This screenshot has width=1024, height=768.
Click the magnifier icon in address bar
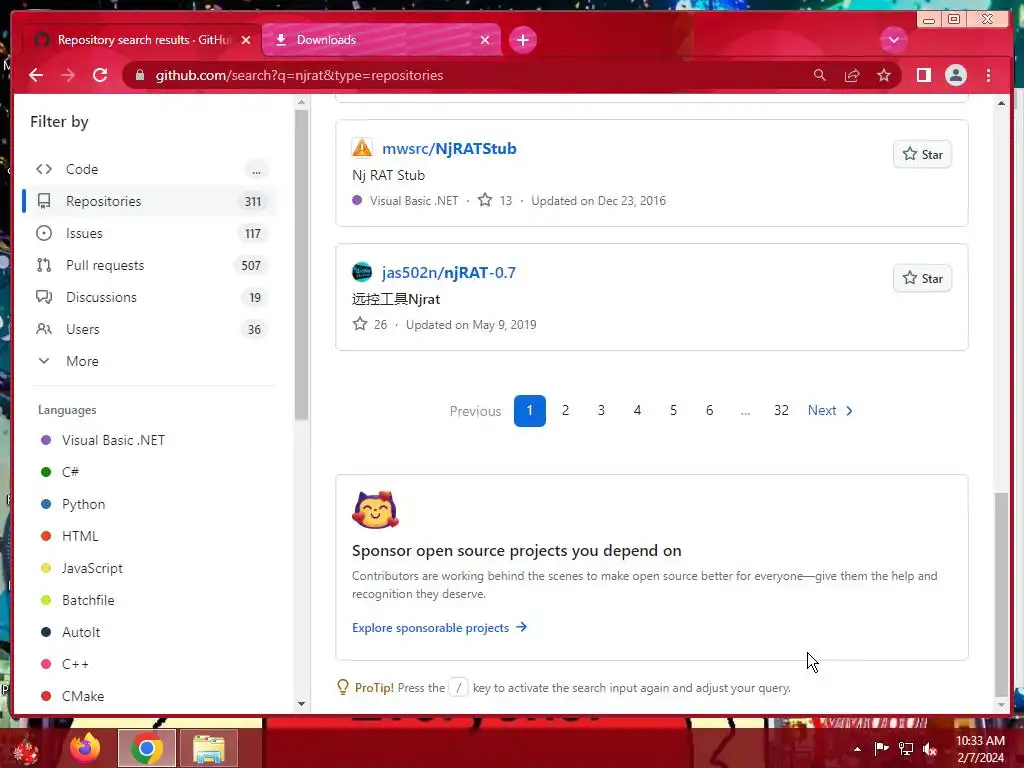(x=820, y=75)
